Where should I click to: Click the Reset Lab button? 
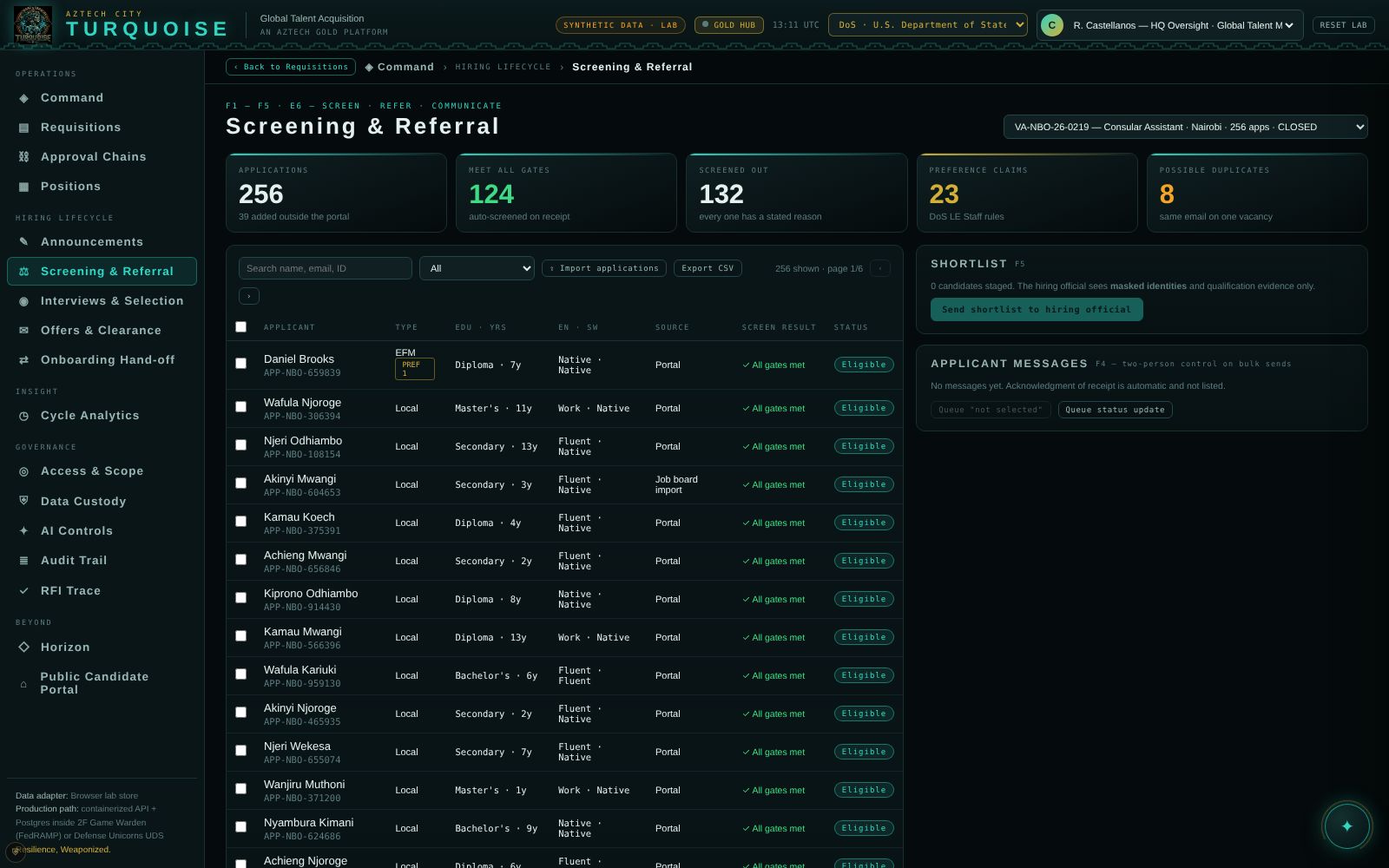(1343, 25)
